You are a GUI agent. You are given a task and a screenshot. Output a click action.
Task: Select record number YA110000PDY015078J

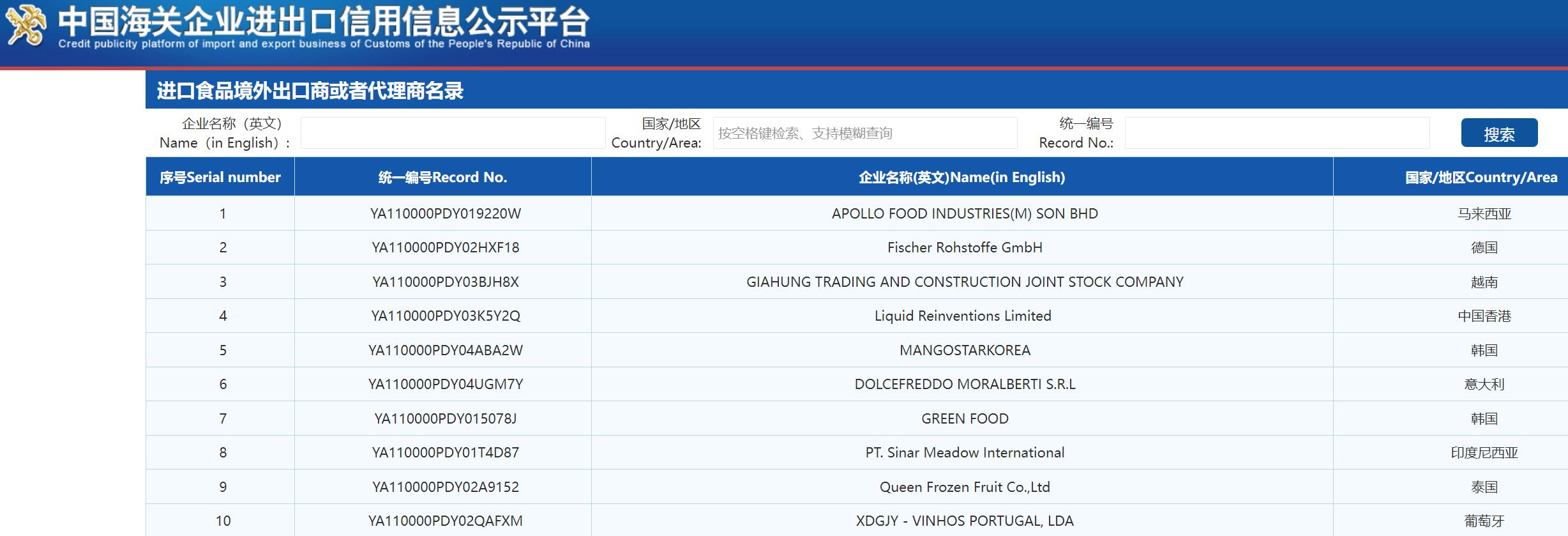click(446, 418)
